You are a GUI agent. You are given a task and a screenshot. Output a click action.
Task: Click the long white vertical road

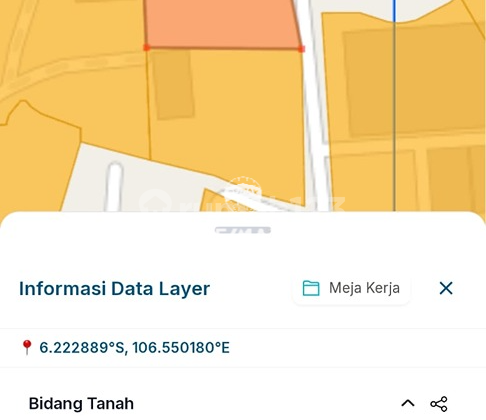click(x=313, y=107)
